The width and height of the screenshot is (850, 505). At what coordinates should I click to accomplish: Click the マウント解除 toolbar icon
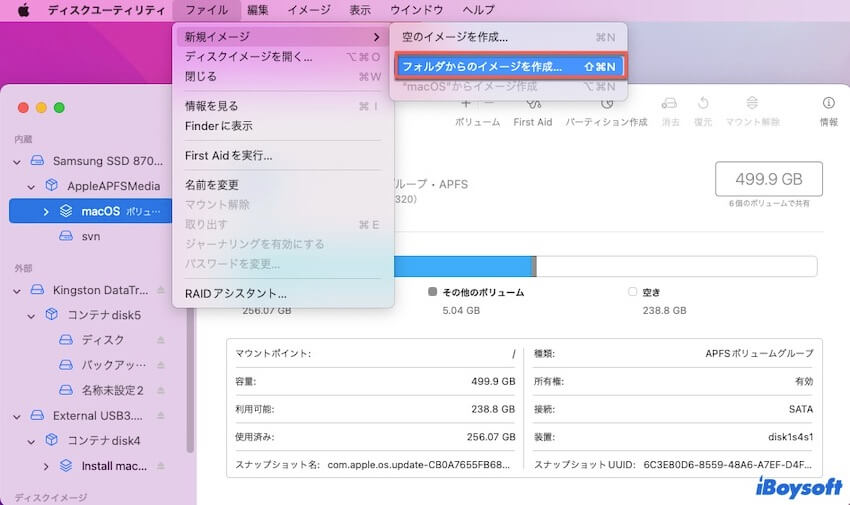coord(752,103)
